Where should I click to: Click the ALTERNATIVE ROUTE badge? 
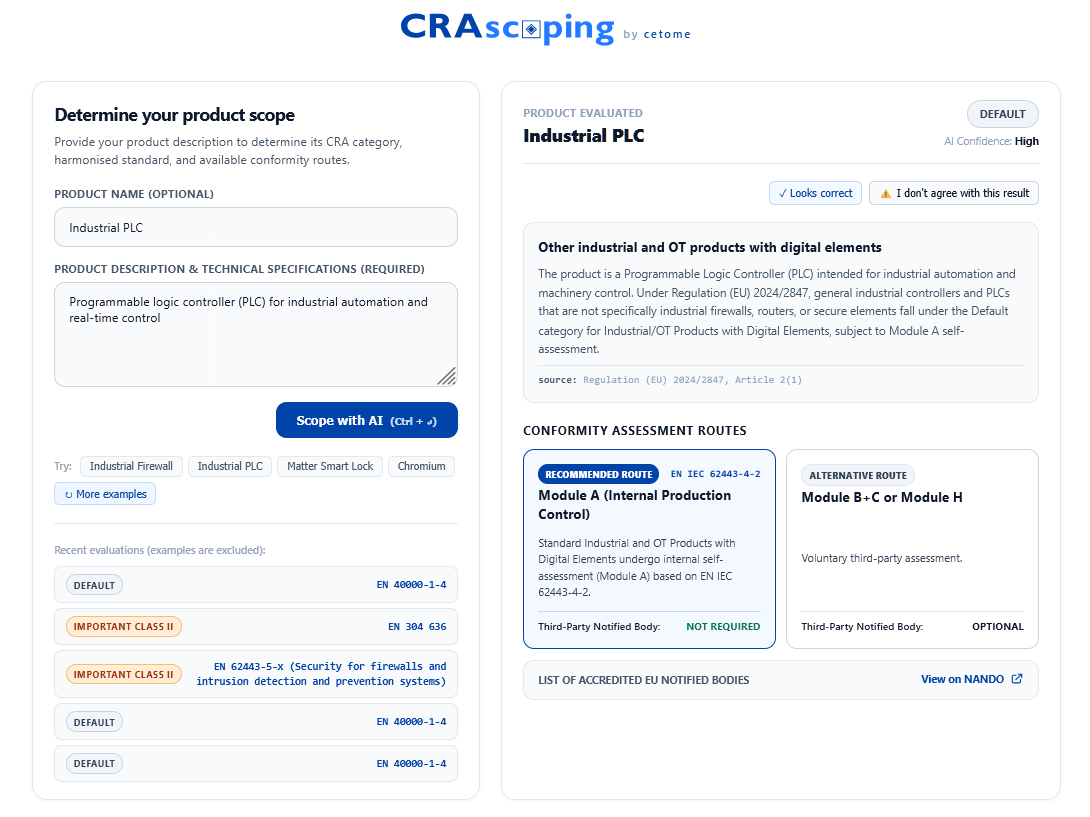coord(858,476)
